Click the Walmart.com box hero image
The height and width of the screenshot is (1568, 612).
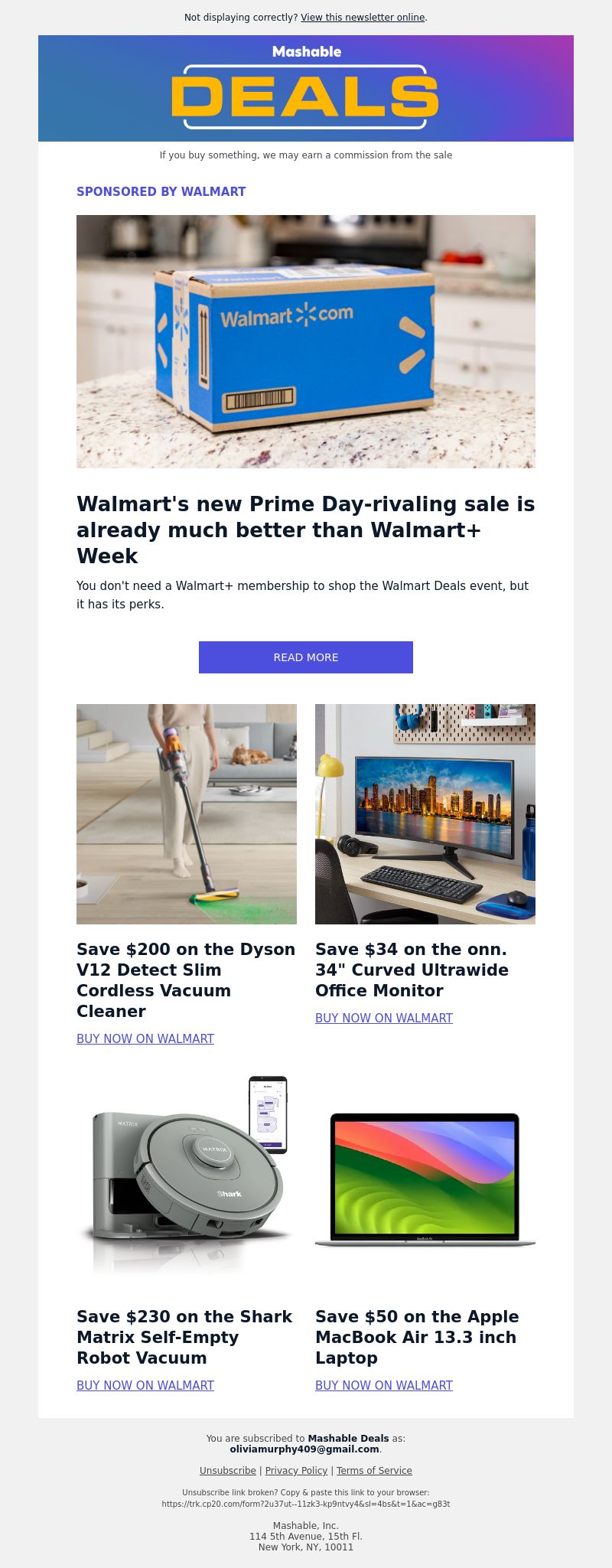point(306,341)
